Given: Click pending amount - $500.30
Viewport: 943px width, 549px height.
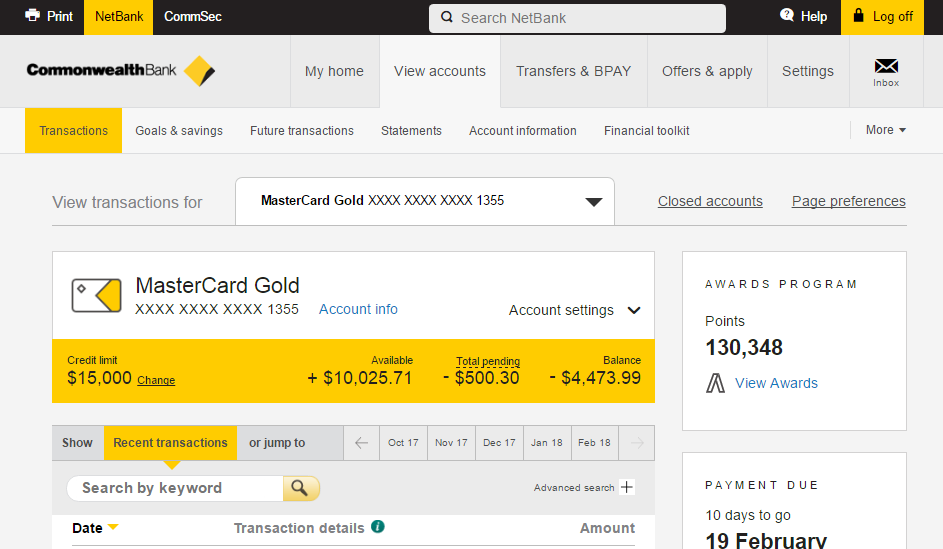Looking at the screenshot, I should [481, 378].
